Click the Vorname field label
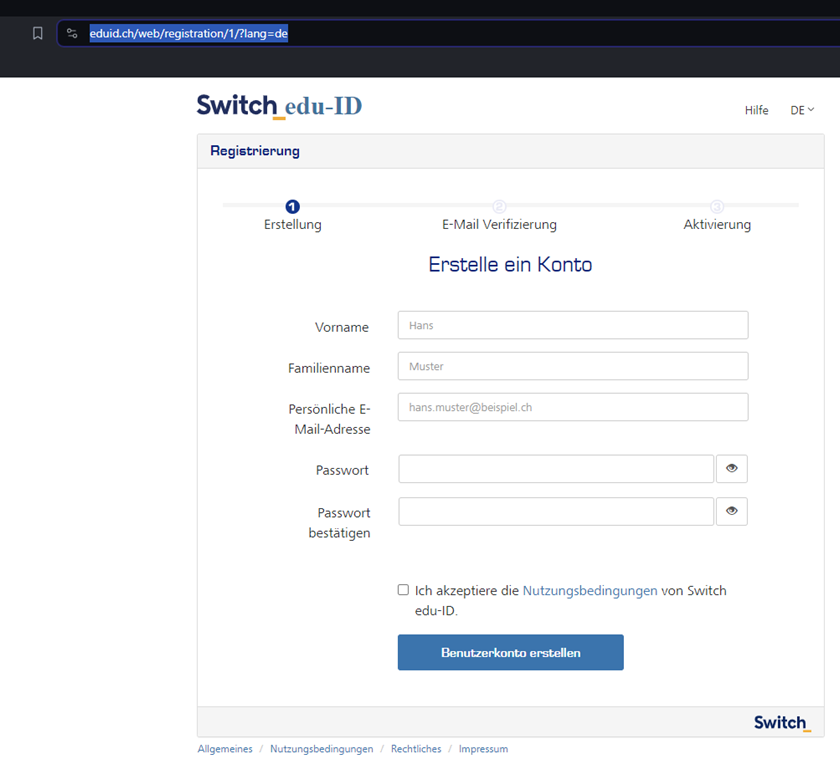This screenshot has height=766, width=840. [x=342, y=327]
